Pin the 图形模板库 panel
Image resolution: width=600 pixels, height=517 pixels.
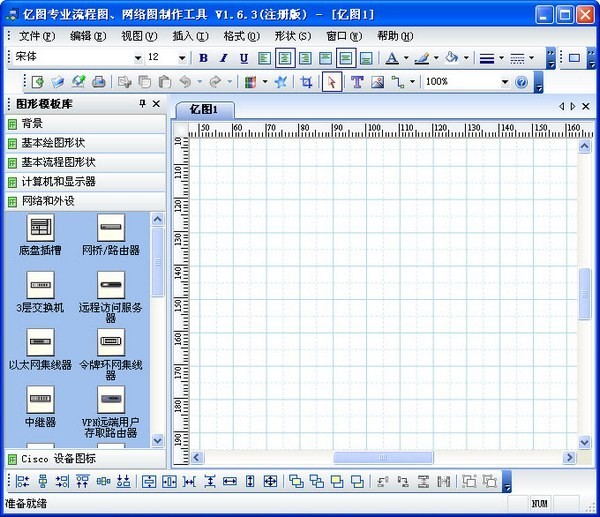(142, 104)
